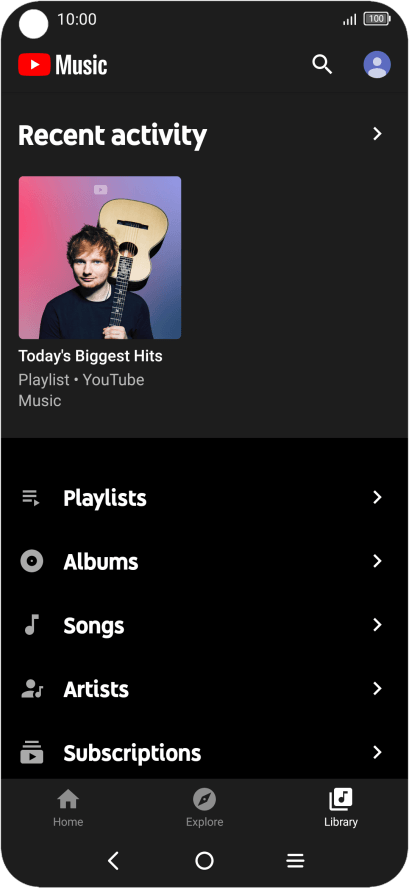Tap the Android back navigation button

113,861
